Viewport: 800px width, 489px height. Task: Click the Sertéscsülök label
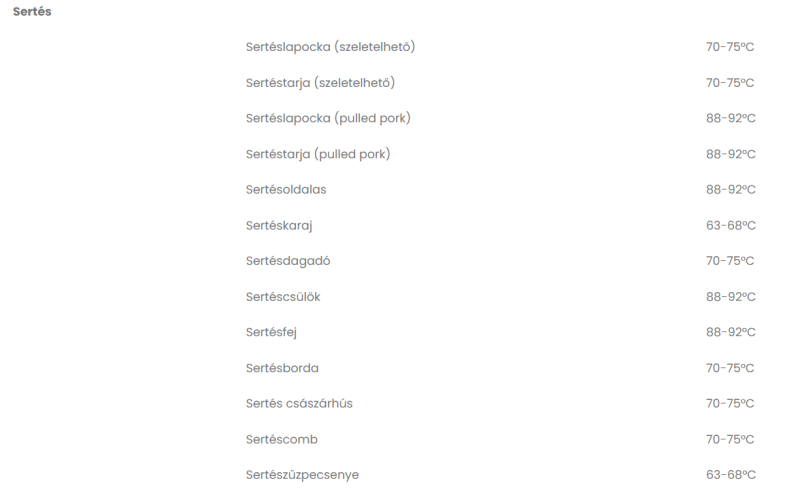(283, 297)
